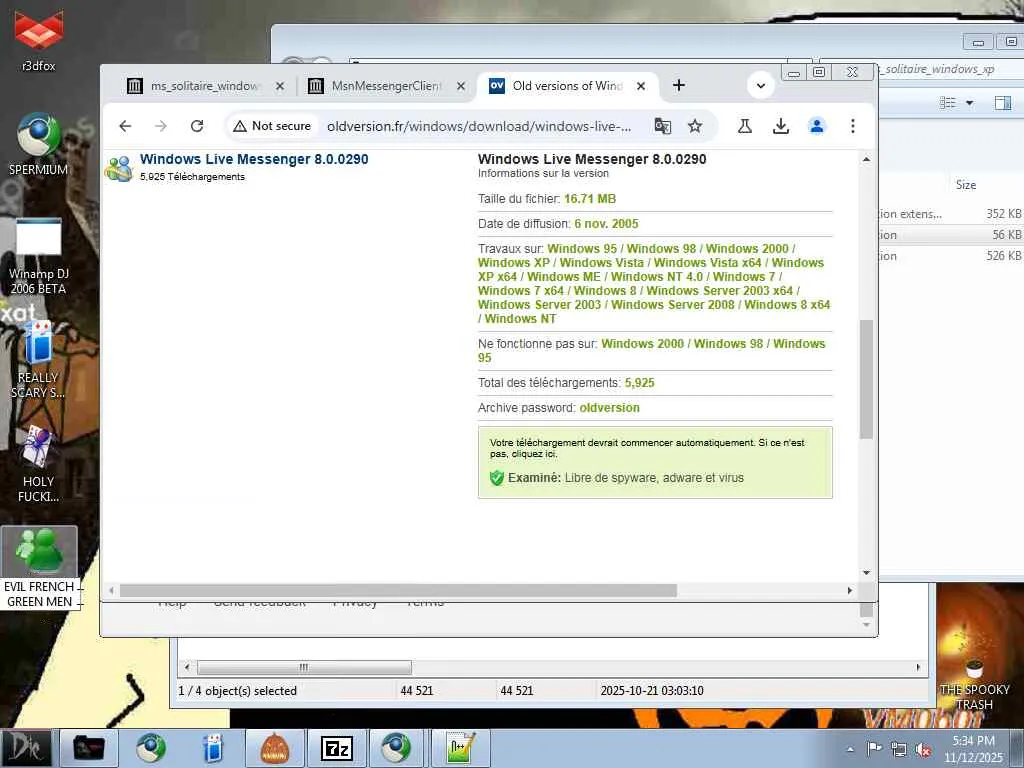This screenshot has width=1024, height=768.
Task: Close the Old versions of Wind tab
Action: pos(641,86)
